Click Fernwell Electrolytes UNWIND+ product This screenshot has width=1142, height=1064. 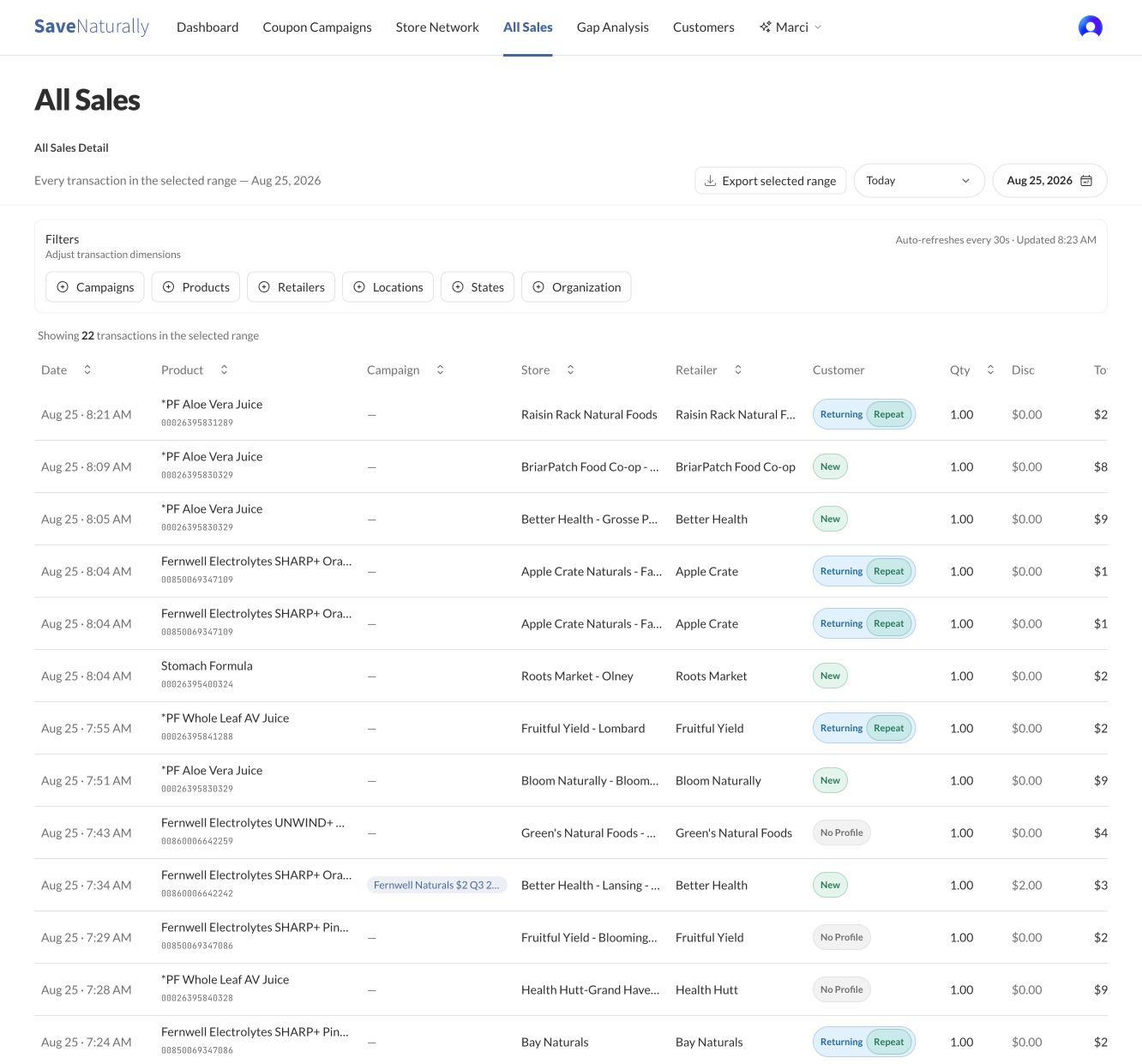point(253,823)
